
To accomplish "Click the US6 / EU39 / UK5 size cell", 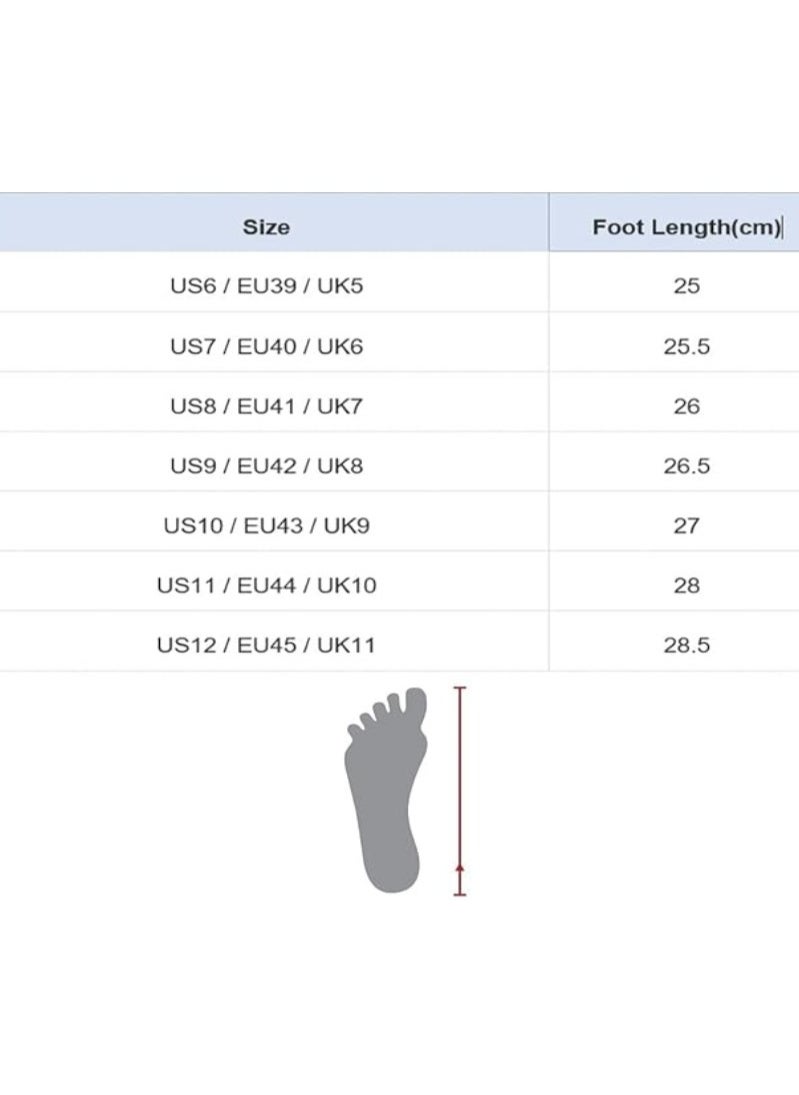I will pyautogui.click(x=266, y=286).
